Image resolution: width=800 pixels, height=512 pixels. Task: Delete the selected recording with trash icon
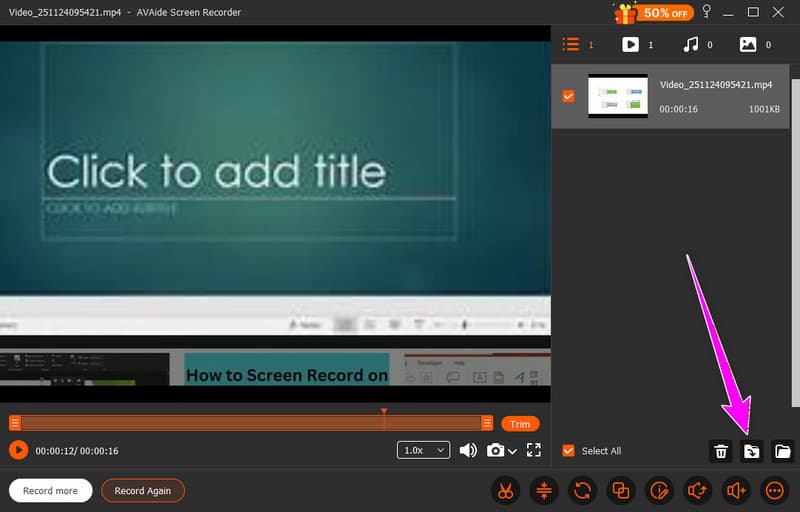point(720,451)
